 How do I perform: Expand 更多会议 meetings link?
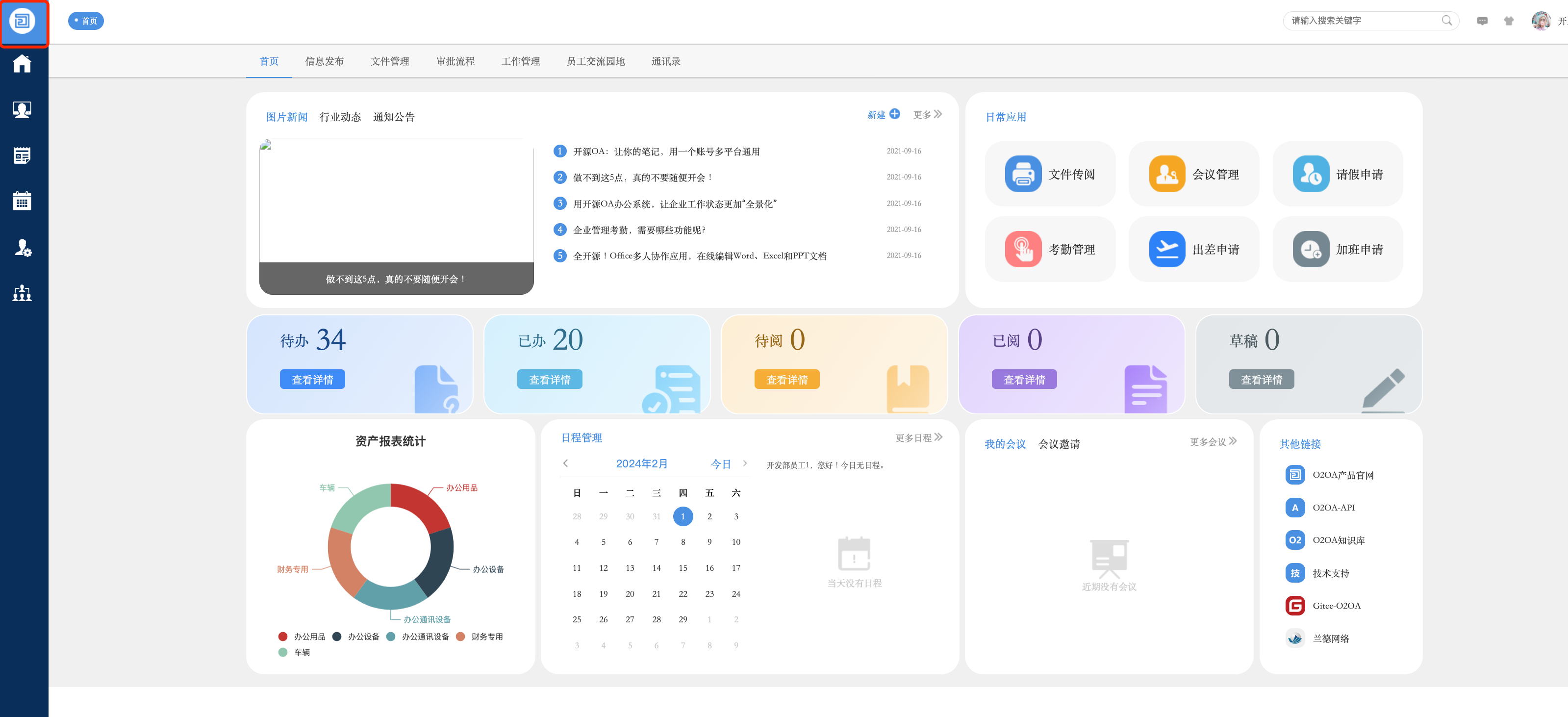pyautogui.click(x=1213, y=441)
